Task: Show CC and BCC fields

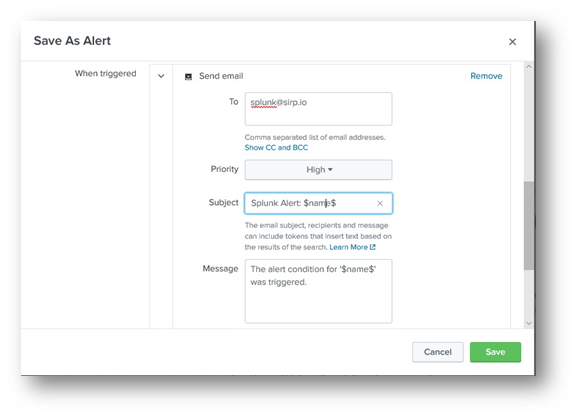Action: (x=276, y=148)
